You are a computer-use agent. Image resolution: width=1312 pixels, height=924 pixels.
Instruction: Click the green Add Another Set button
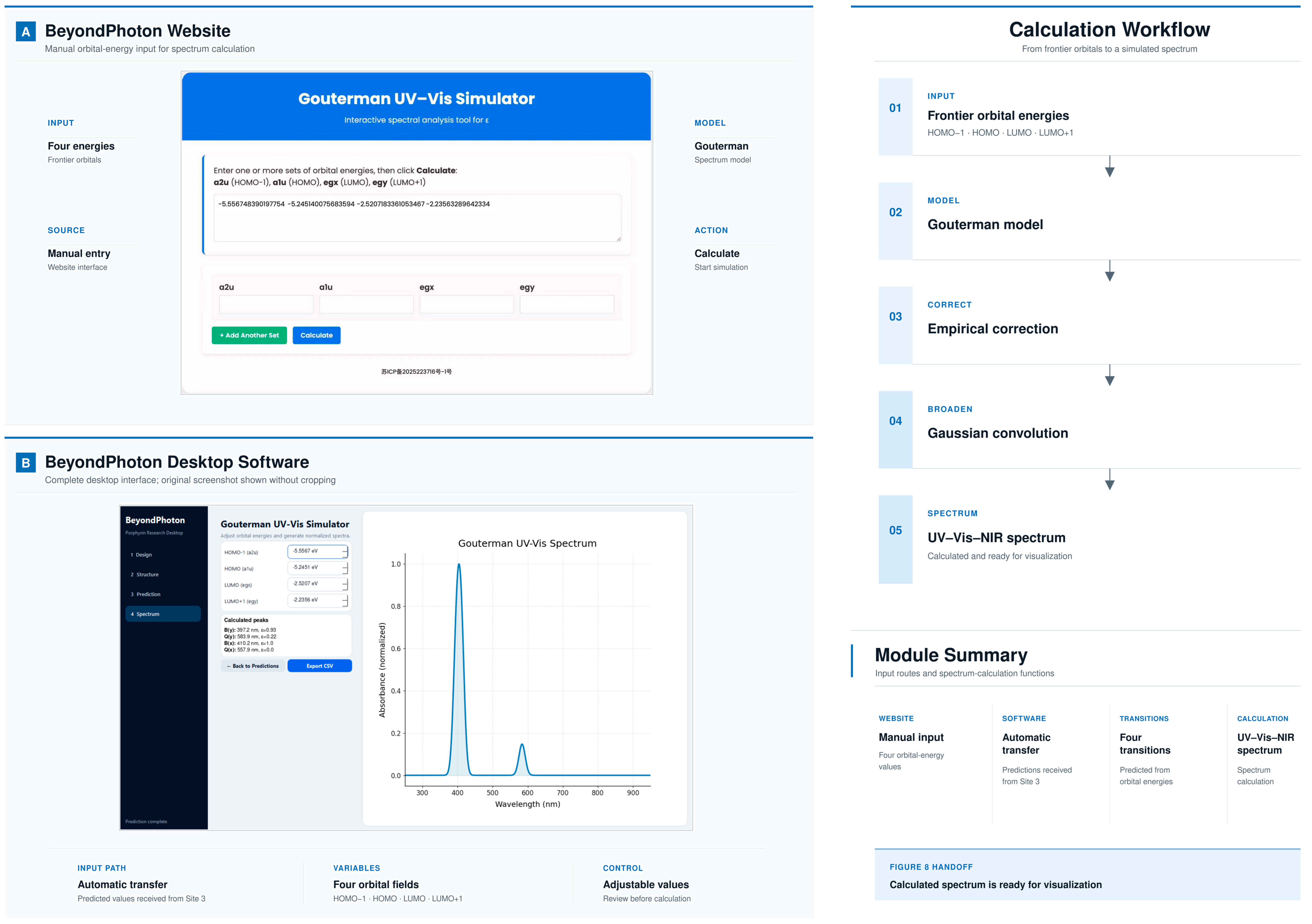[x=249, y=335]
